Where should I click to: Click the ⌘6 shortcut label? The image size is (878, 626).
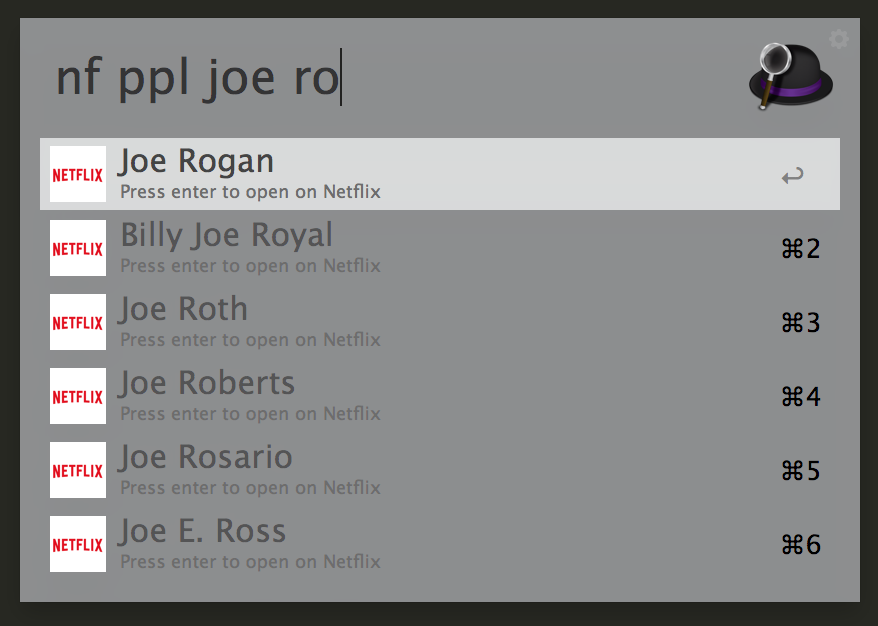click(800, 545)
